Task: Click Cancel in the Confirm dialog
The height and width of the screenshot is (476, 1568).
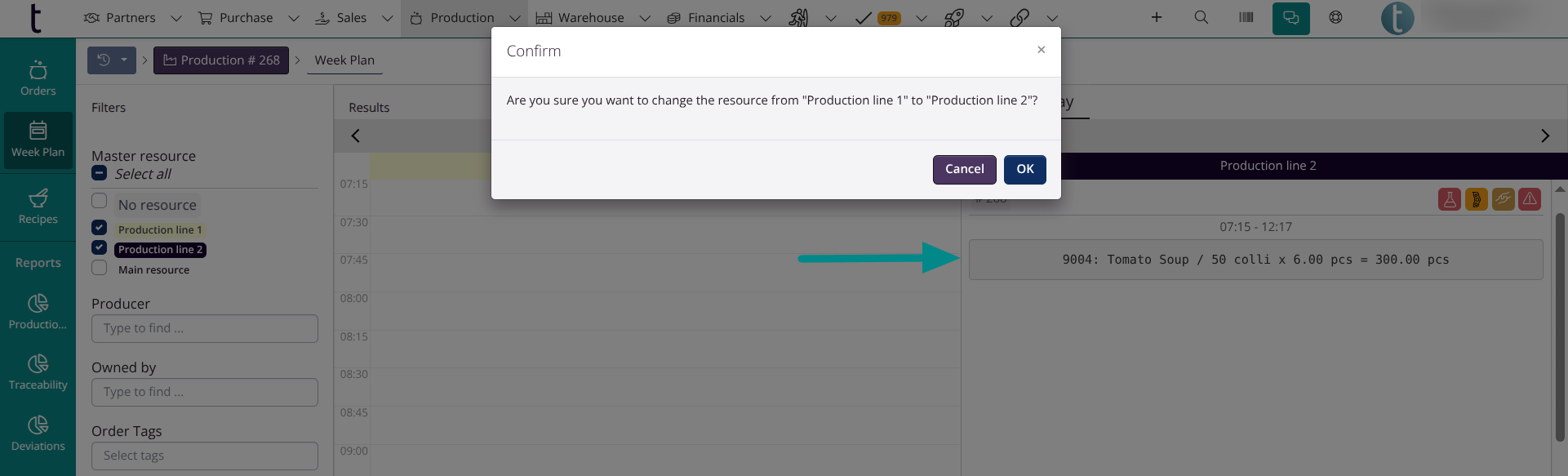Action: [x=964, y=169]
